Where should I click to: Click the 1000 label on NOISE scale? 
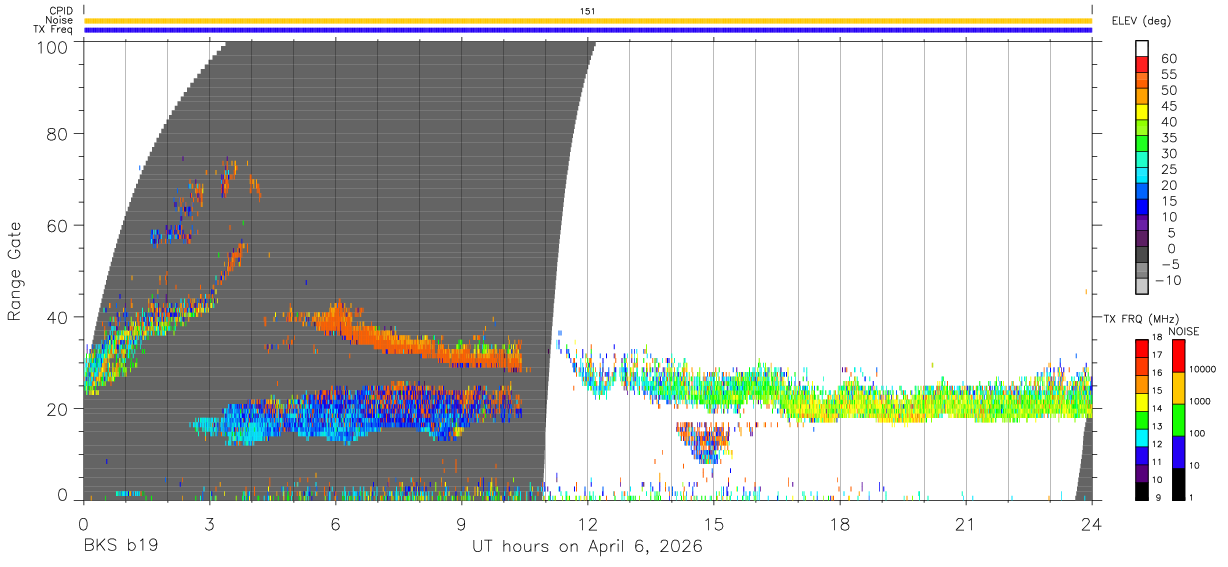click(x=1200, y=402)
